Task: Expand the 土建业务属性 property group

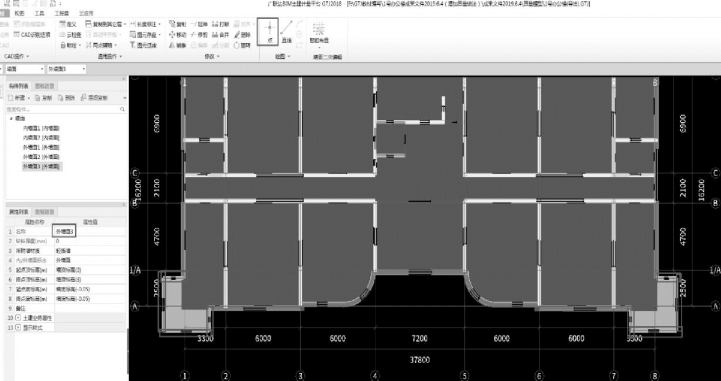Action: tap(18, 318)
